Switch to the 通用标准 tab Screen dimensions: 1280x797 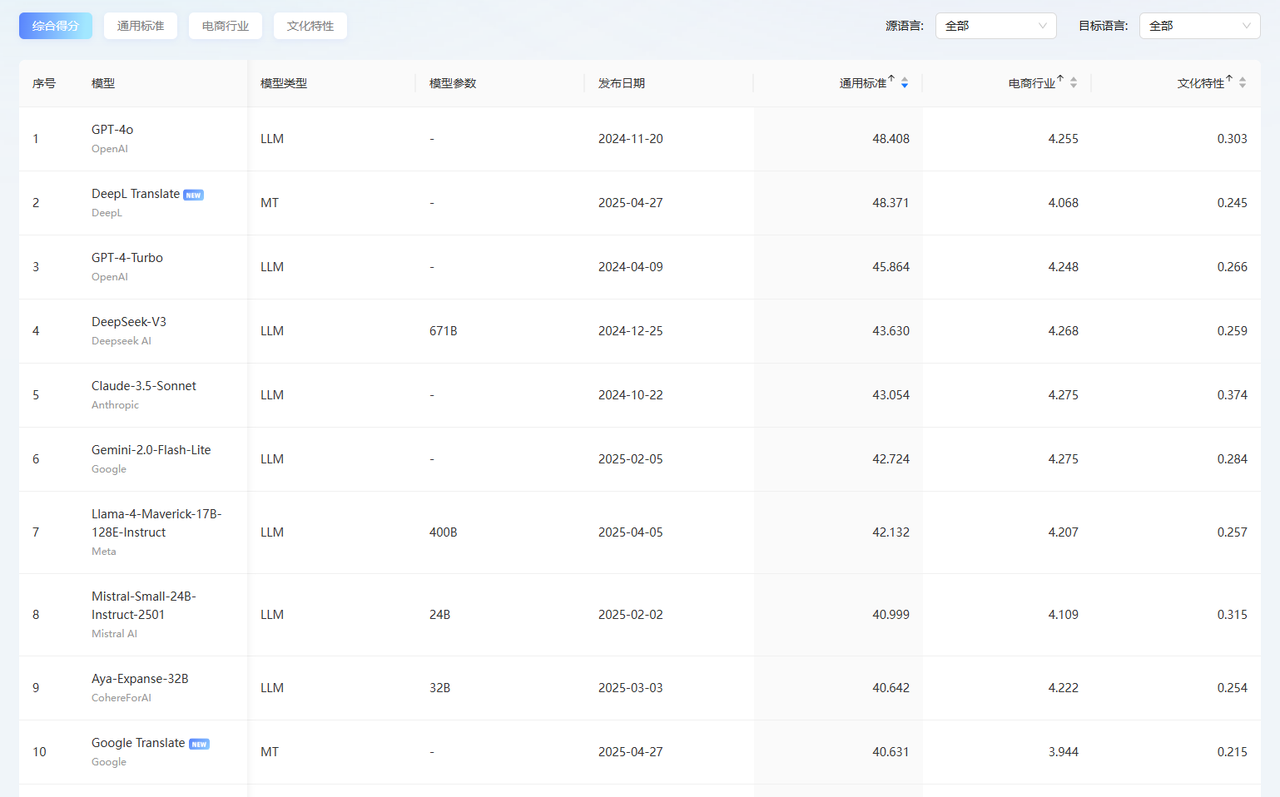[x=140, y=26]
